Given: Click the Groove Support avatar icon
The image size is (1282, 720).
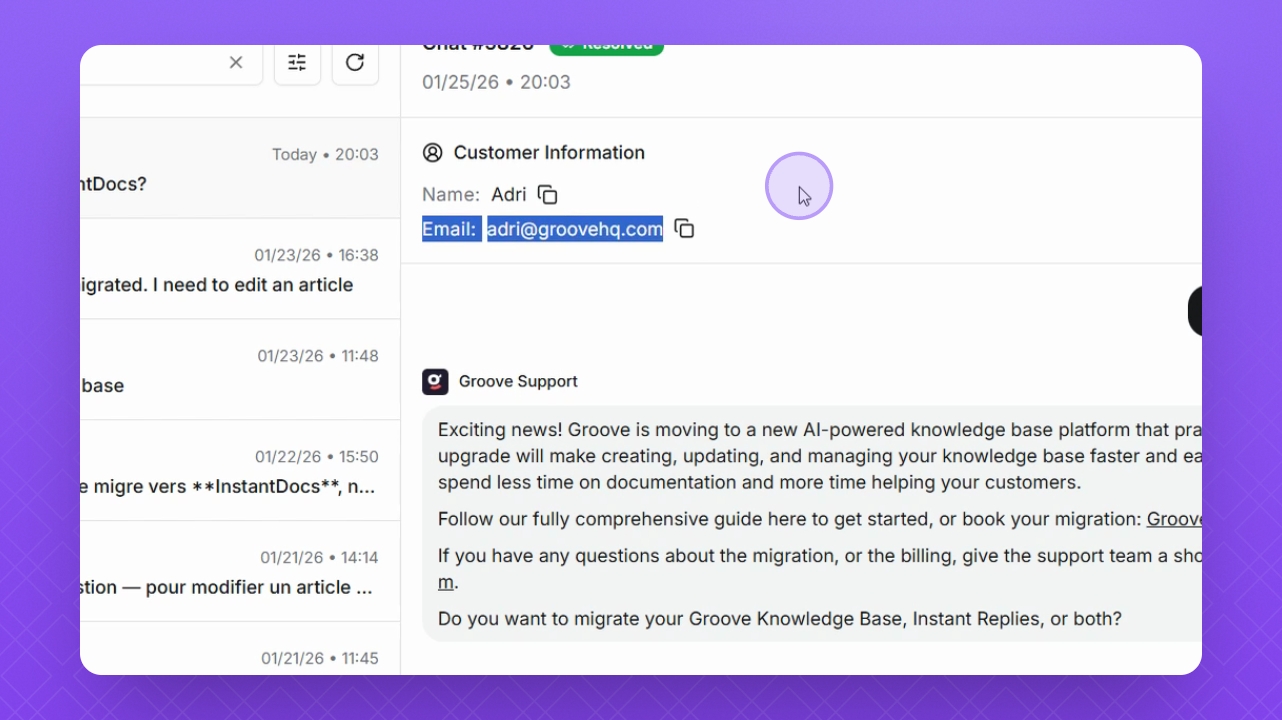Looking at the screenshot, I should click(x=435, y=381).
